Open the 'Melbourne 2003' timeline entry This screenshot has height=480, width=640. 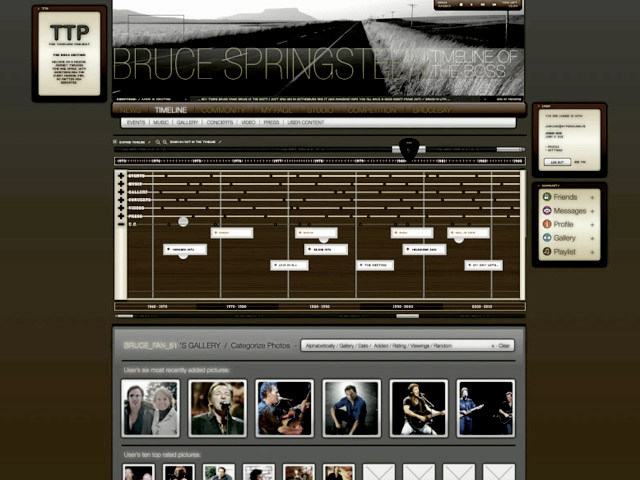(424, 249)
